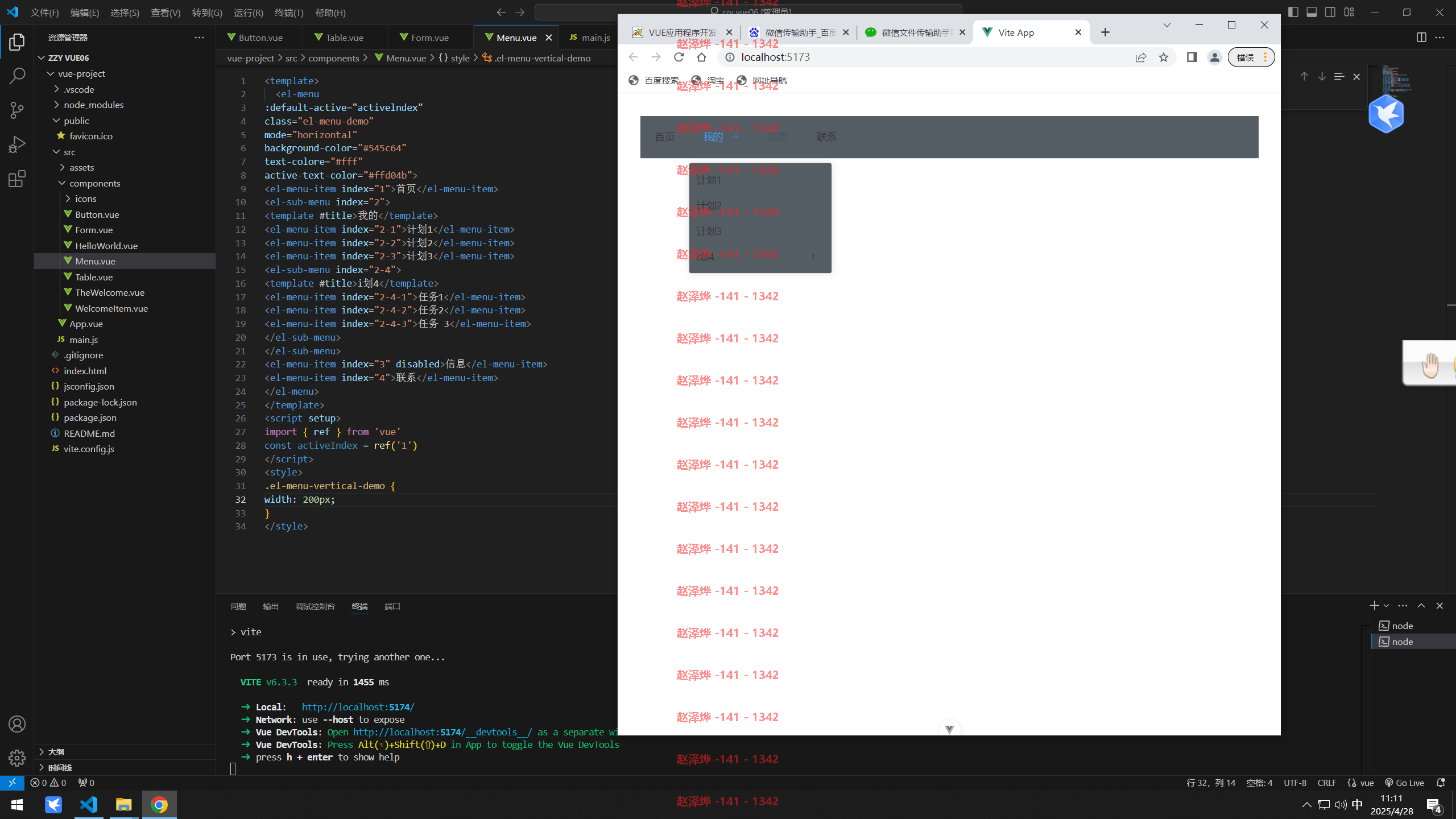The width and height of the screenshot is (1456, 819).
Task: Expand the 时间线 timeline section
Action: (x=59, y=767)
